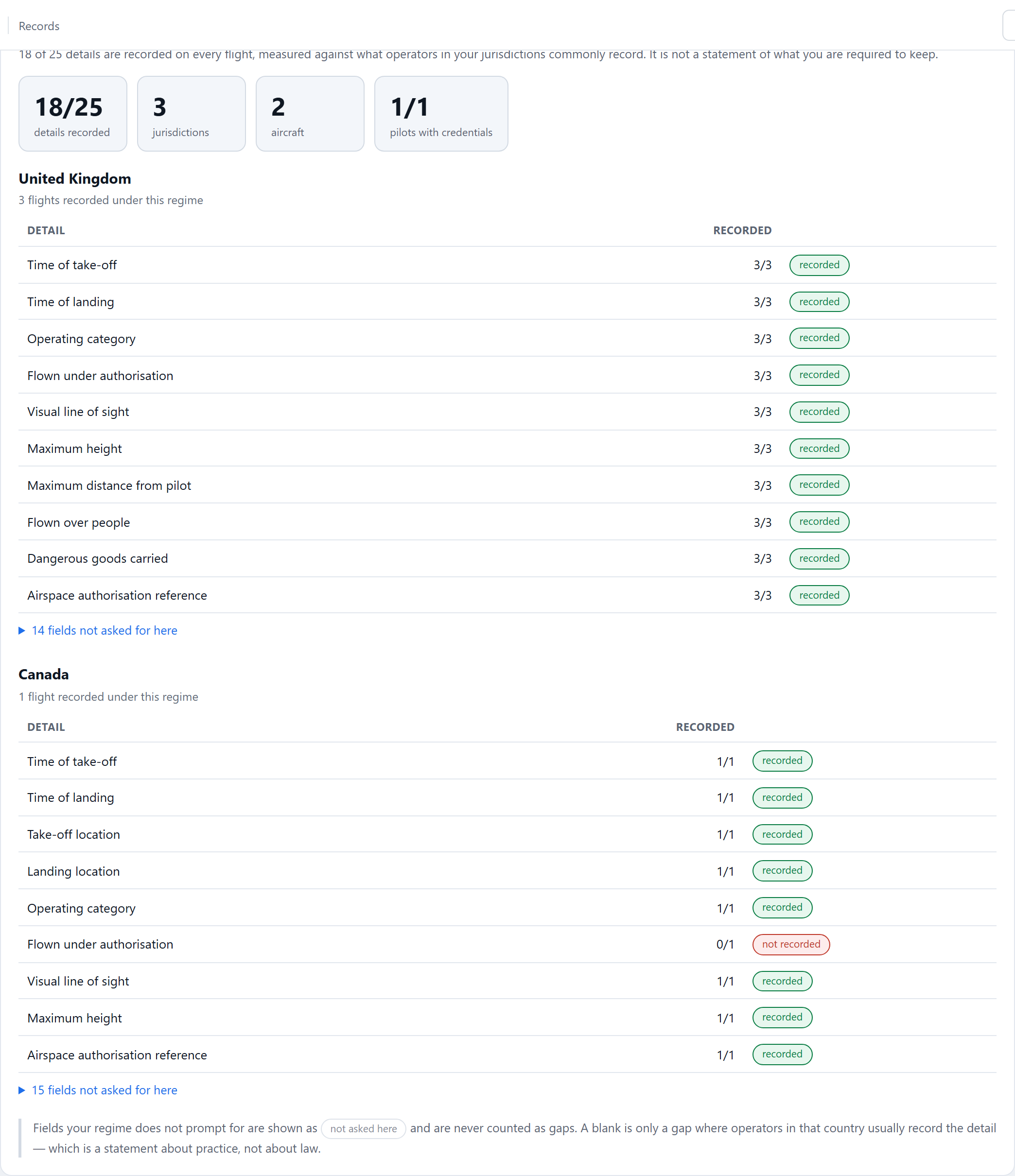
Task: Click Visual line of sight in the Canada table
Action: coord(78,982)
